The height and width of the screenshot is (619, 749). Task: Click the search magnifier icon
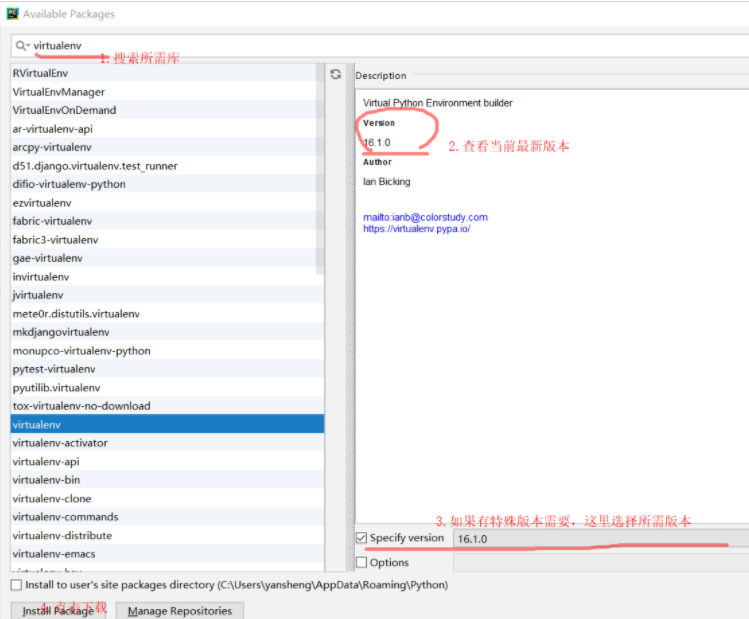[x=22, y=46]
